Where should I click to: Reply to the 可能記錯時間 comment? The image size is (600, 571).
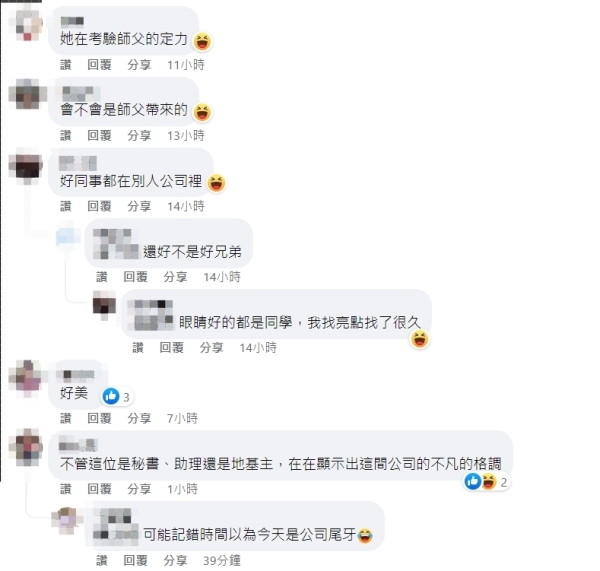point(135,561)
